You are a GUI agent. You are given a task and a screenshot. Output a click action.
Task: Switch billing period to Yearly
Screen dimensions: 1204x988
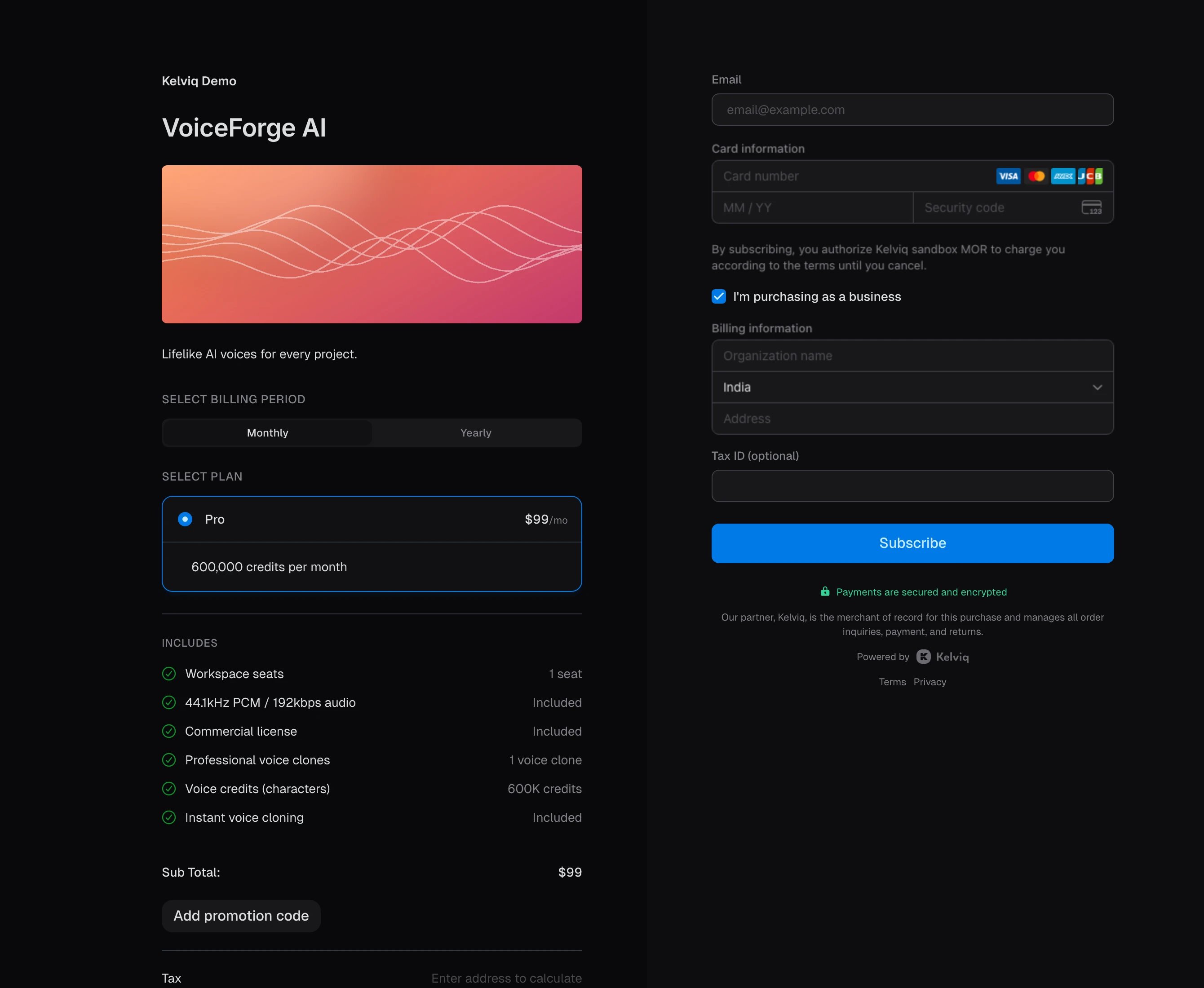476,433
